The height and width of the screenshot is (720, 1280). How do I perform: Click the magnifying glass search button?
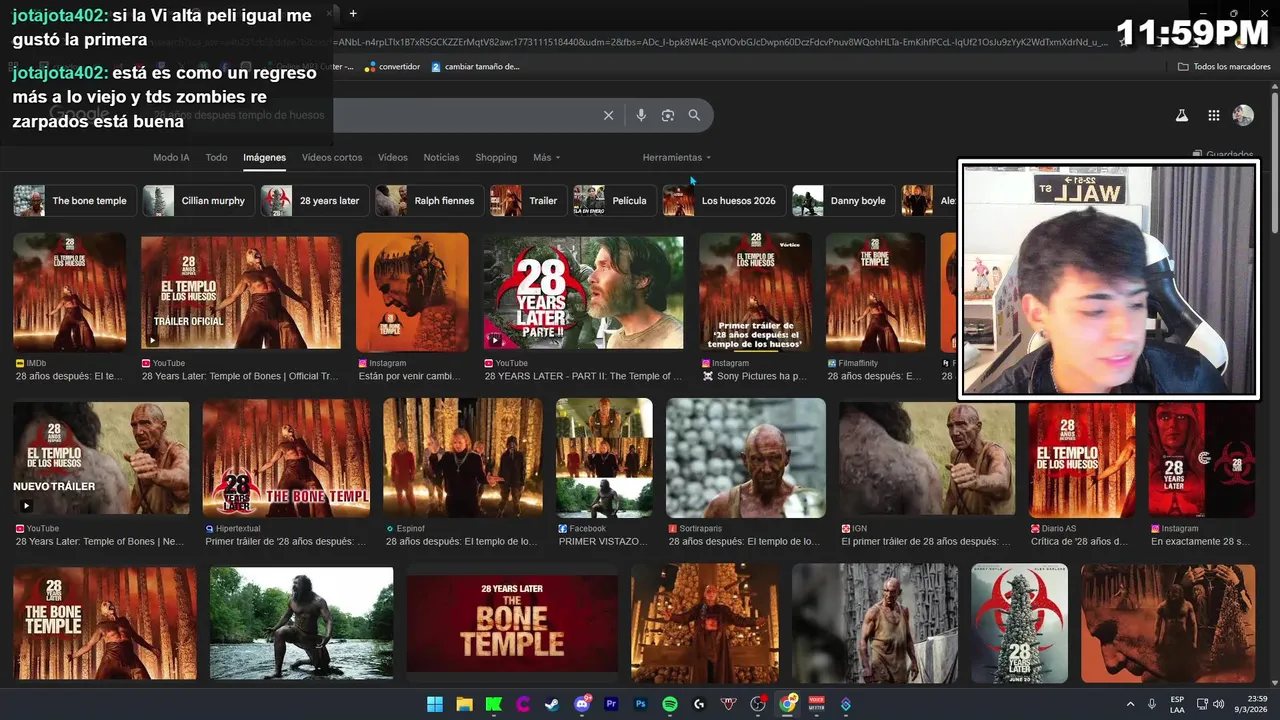coord(694,115)
